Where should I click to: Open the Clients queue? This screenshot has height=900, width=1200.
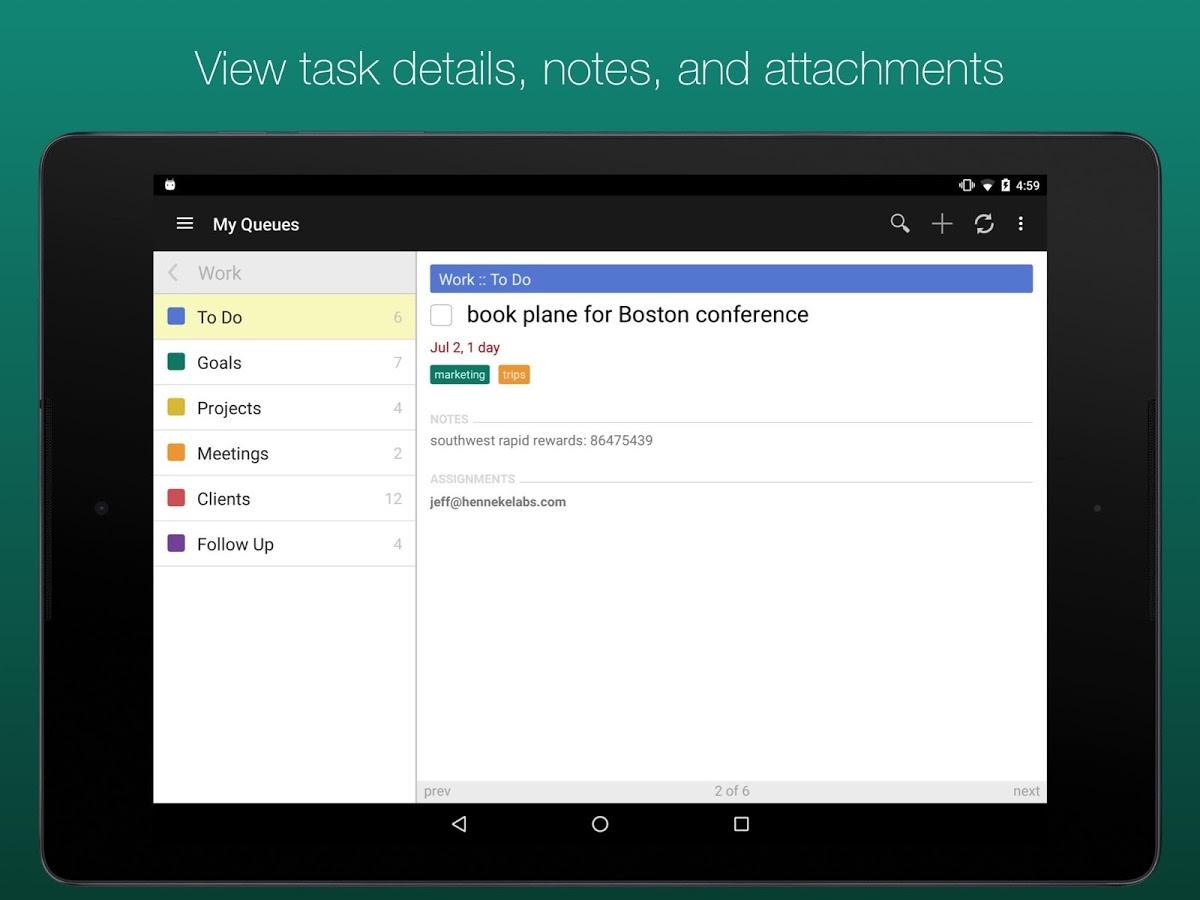point(285,498)
